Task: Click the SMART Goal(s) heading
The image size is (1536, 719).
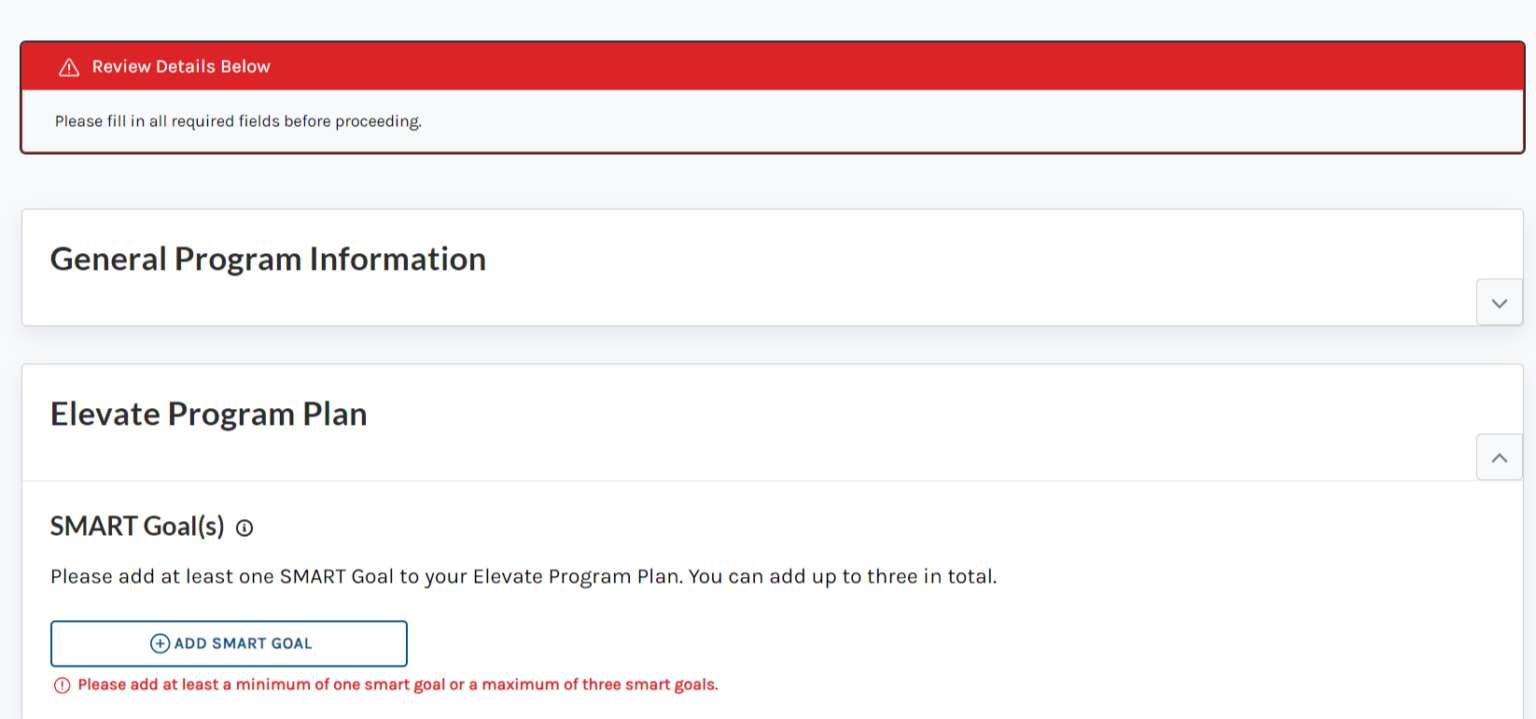Action: point(137,526)
